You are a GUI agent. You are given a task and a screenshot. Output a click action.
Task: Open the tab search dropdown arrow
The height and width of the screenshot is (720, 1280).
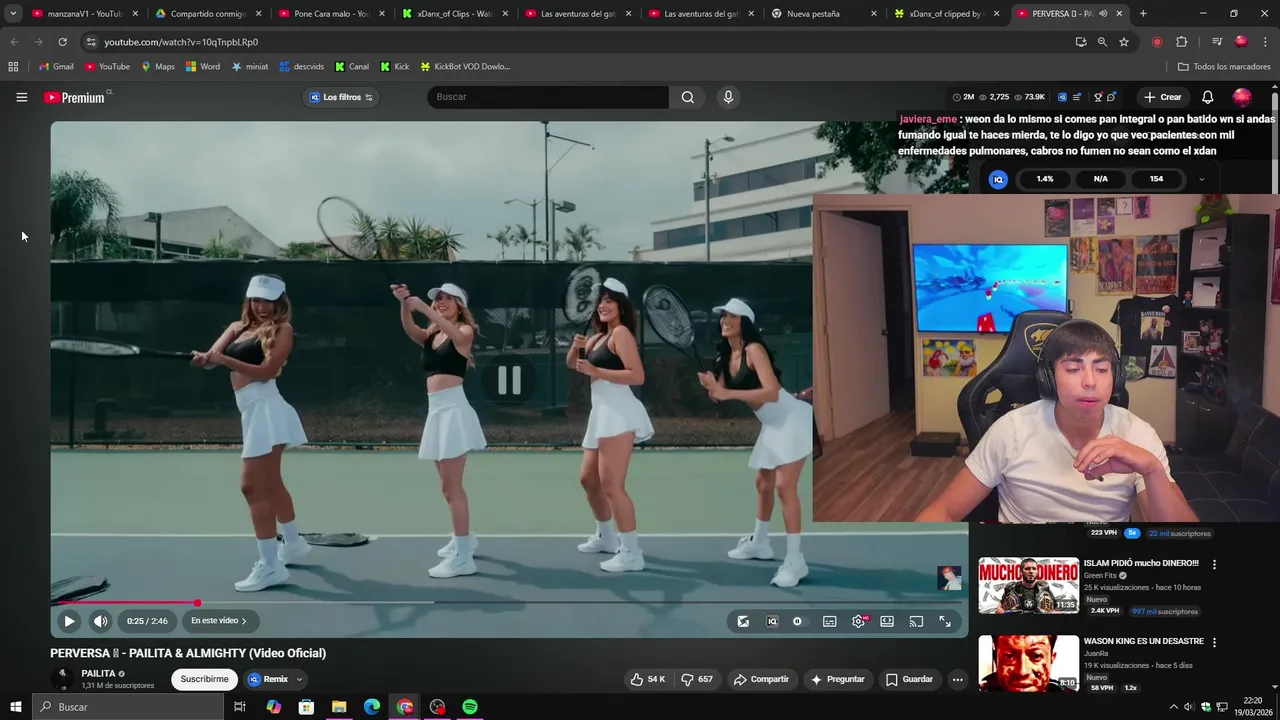point(13,14)
